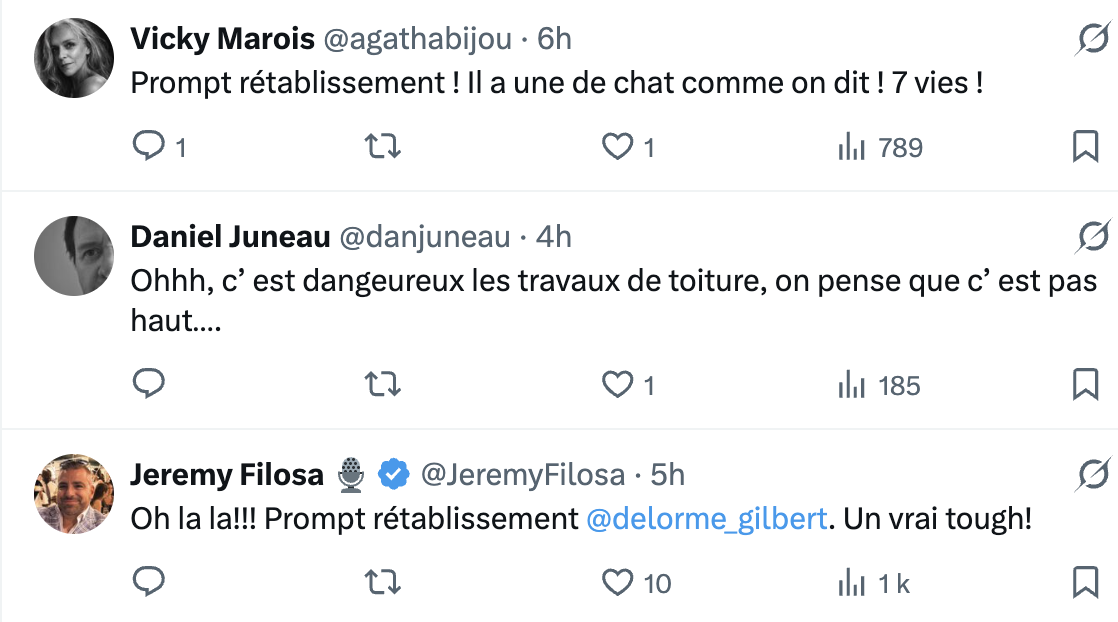Reply to Daniel Juneau's tweet
The image size is (1118, 622).
pos(148,384)
